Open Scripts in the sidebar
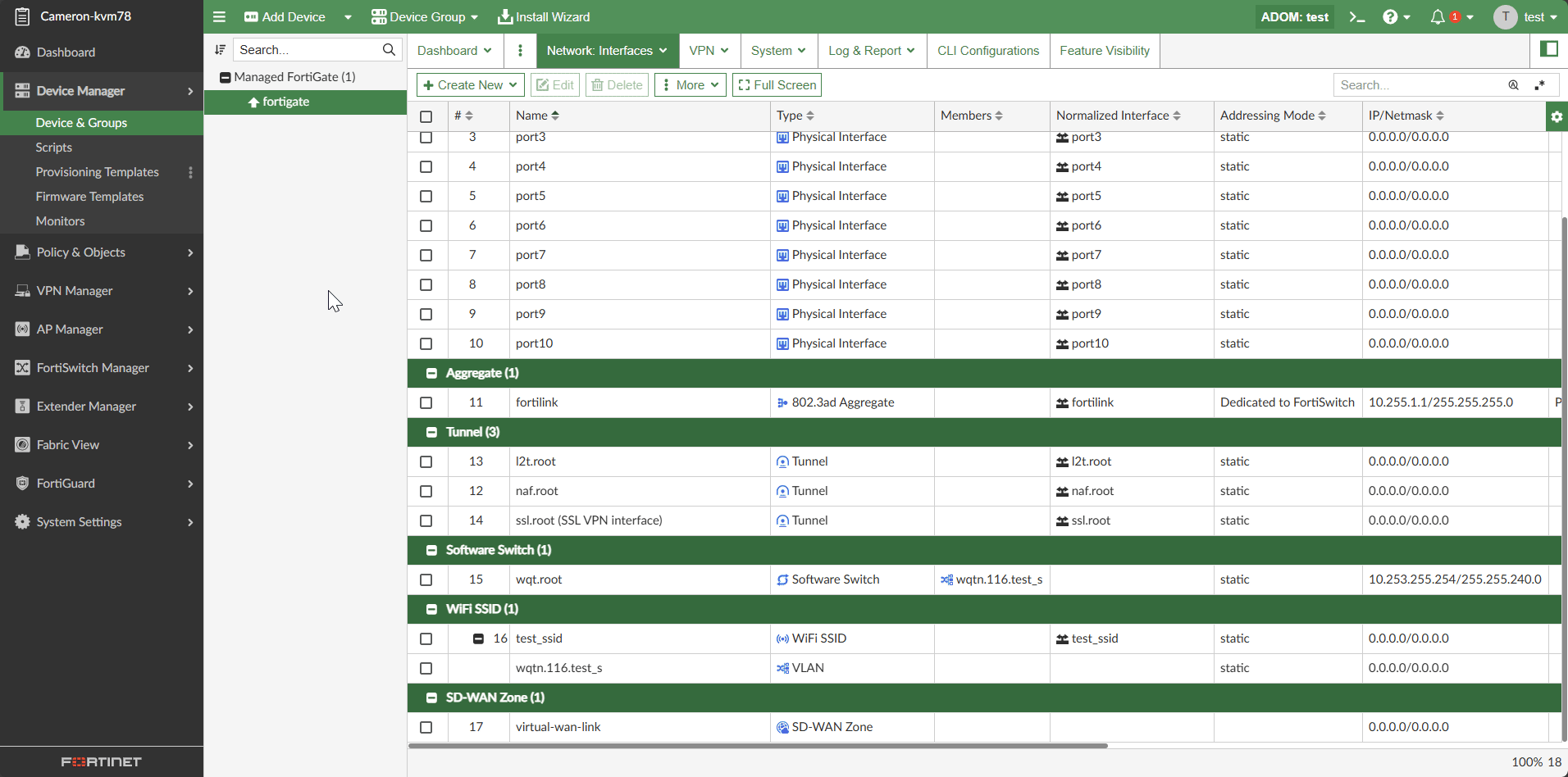The height and width of the screenshot is (777, 1568). point(54,148)
